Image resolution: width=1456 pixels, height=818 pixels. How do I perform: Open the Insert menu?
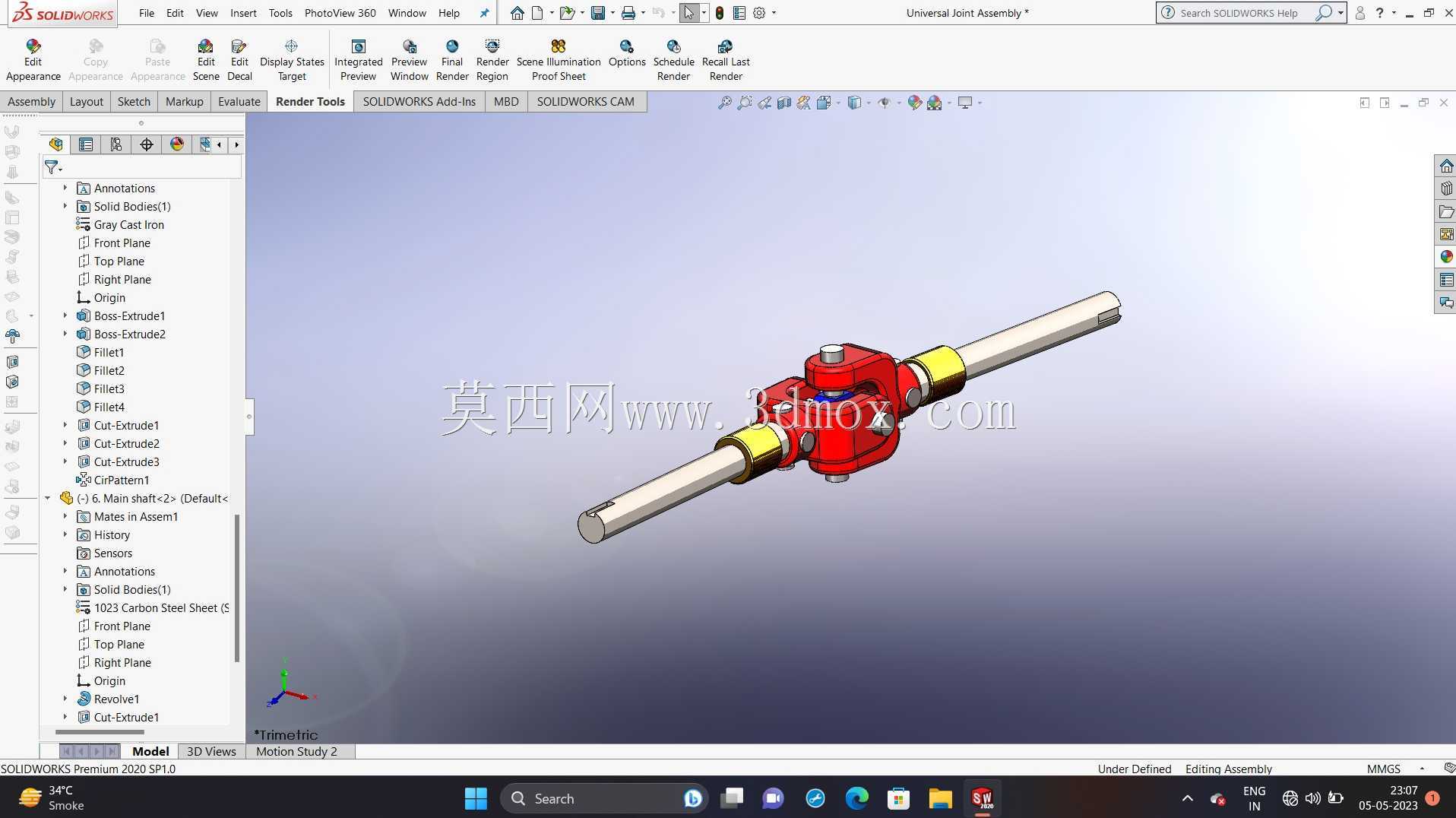[243, 13]
